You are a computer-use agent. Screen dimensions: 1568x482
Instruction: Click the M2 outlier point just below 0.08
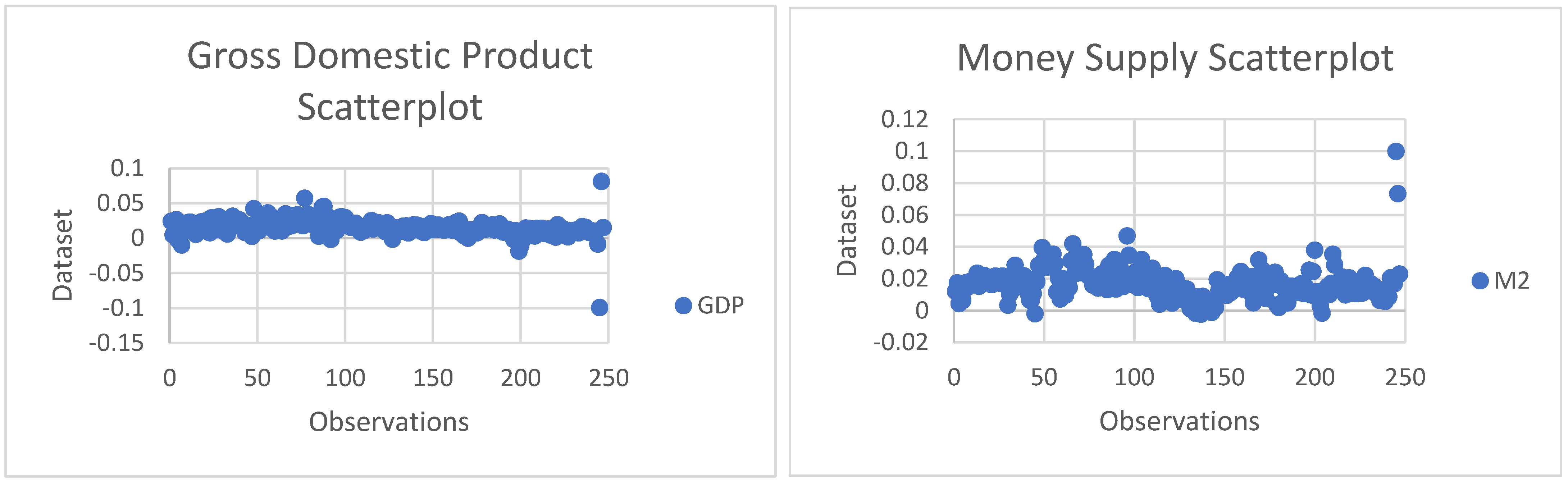[1398, 193]
